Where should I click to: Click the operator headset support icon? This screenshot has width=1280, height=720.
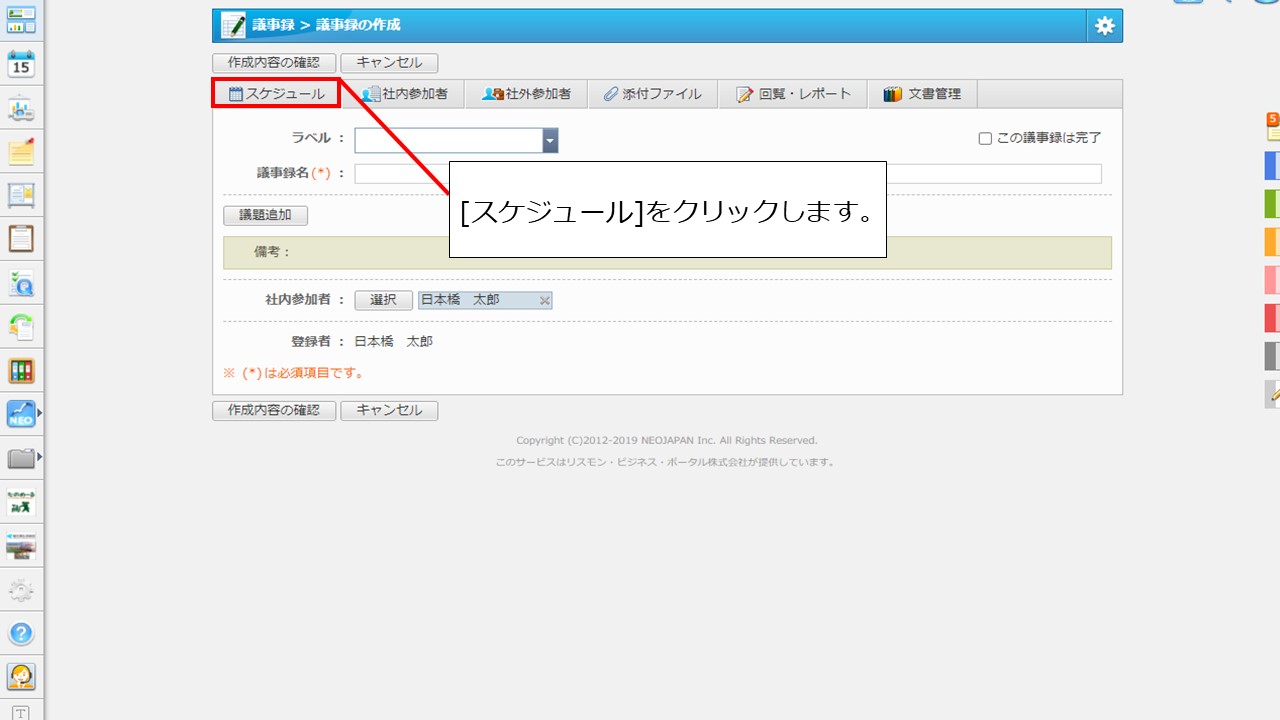tap(21, 677)
